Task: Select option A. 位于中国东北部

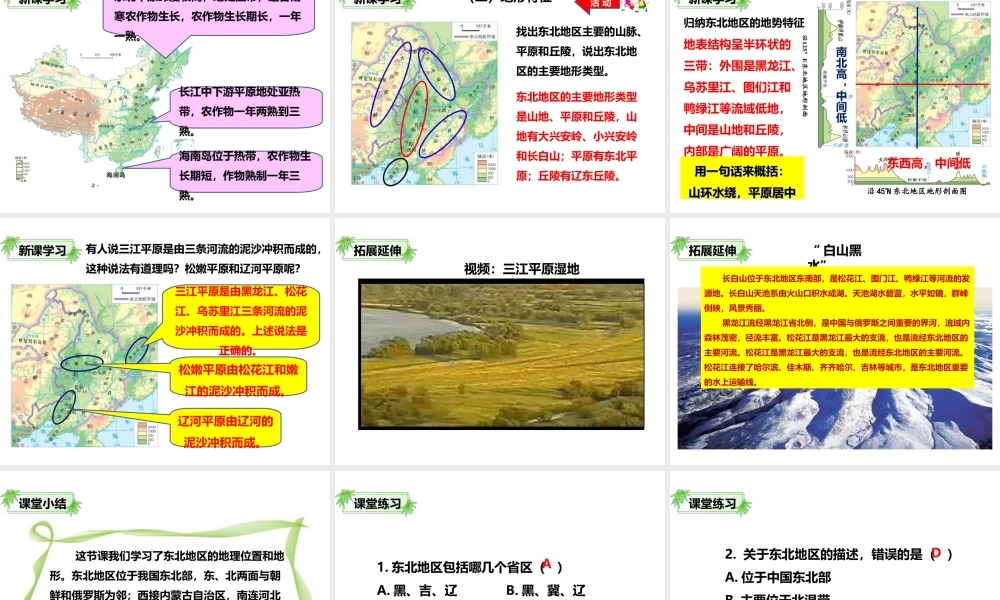Action: coord(777,578)
